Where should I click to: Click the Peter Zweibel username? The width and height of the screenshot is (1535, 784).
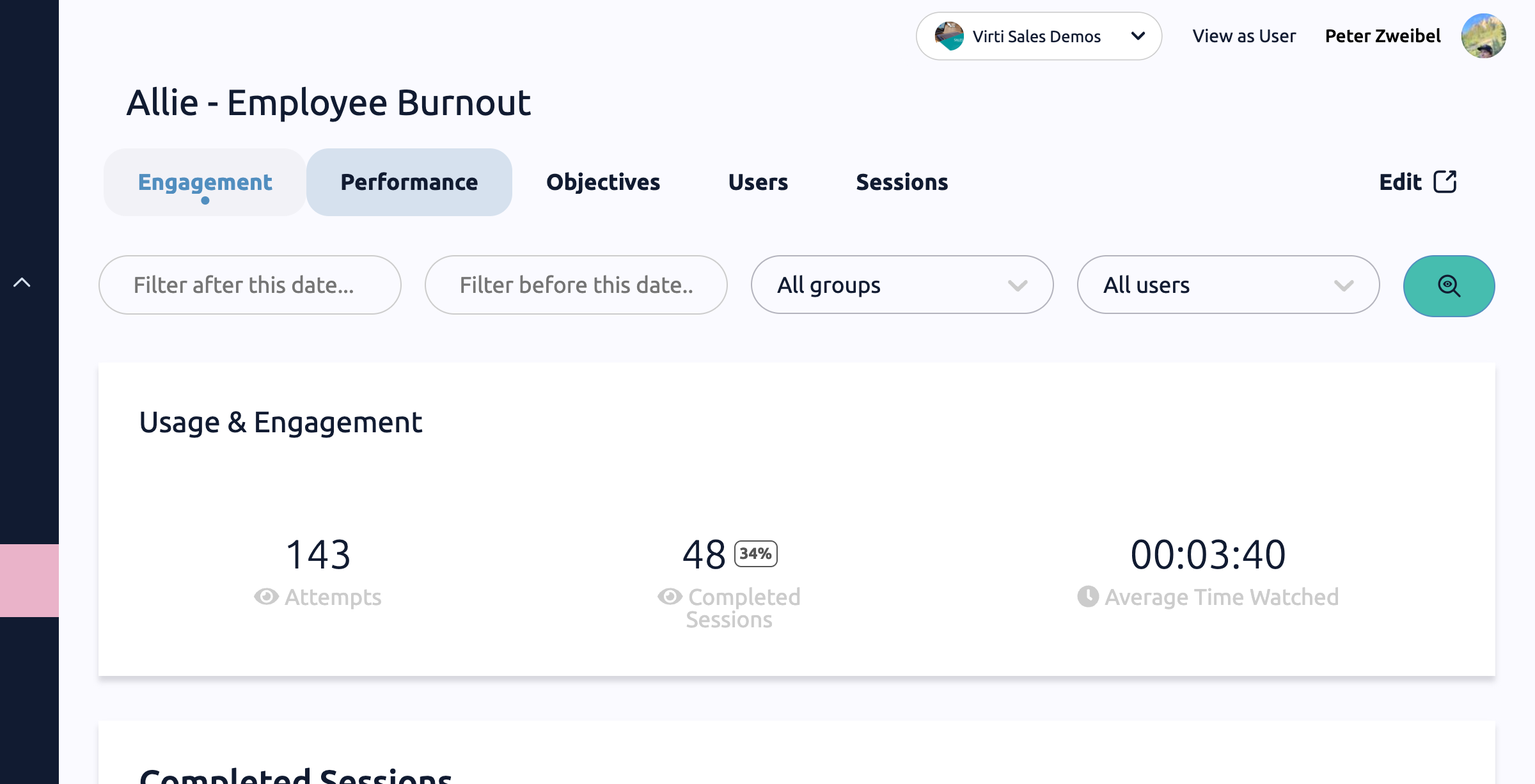pos(1383,36)
